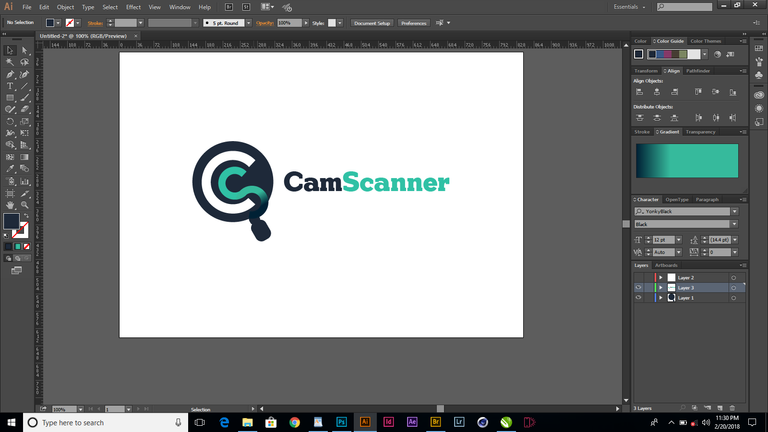Open harmony rules dropdown in Color Guide
Viewport: 768px width, 432px height.
pyautogui.click(x=704, y=54)
